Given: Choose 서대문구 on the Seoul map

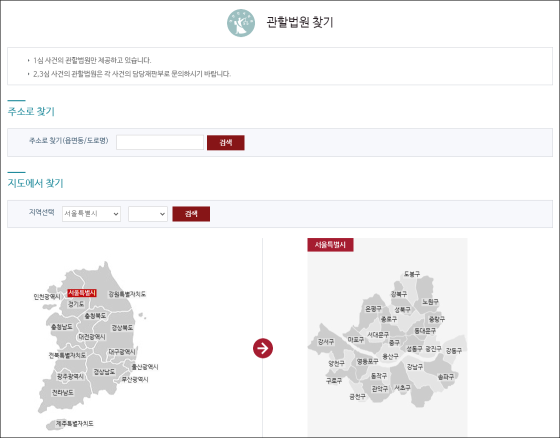Looking at the screenshot, I should pyautogui.click(x=378, y=335).
